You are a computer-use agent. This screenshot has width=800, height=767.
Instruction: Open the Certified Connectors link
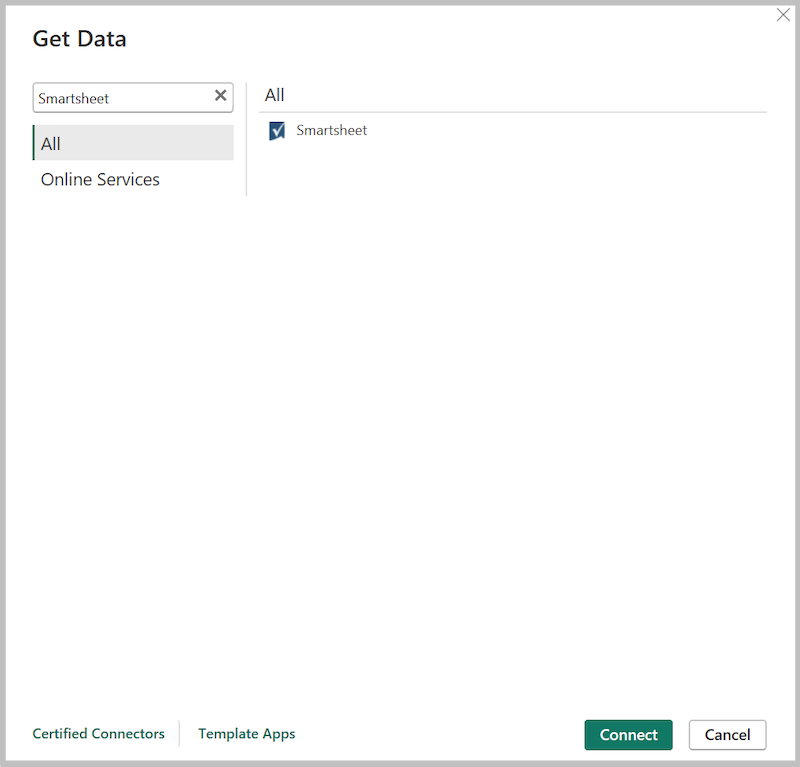coord(98,733)
